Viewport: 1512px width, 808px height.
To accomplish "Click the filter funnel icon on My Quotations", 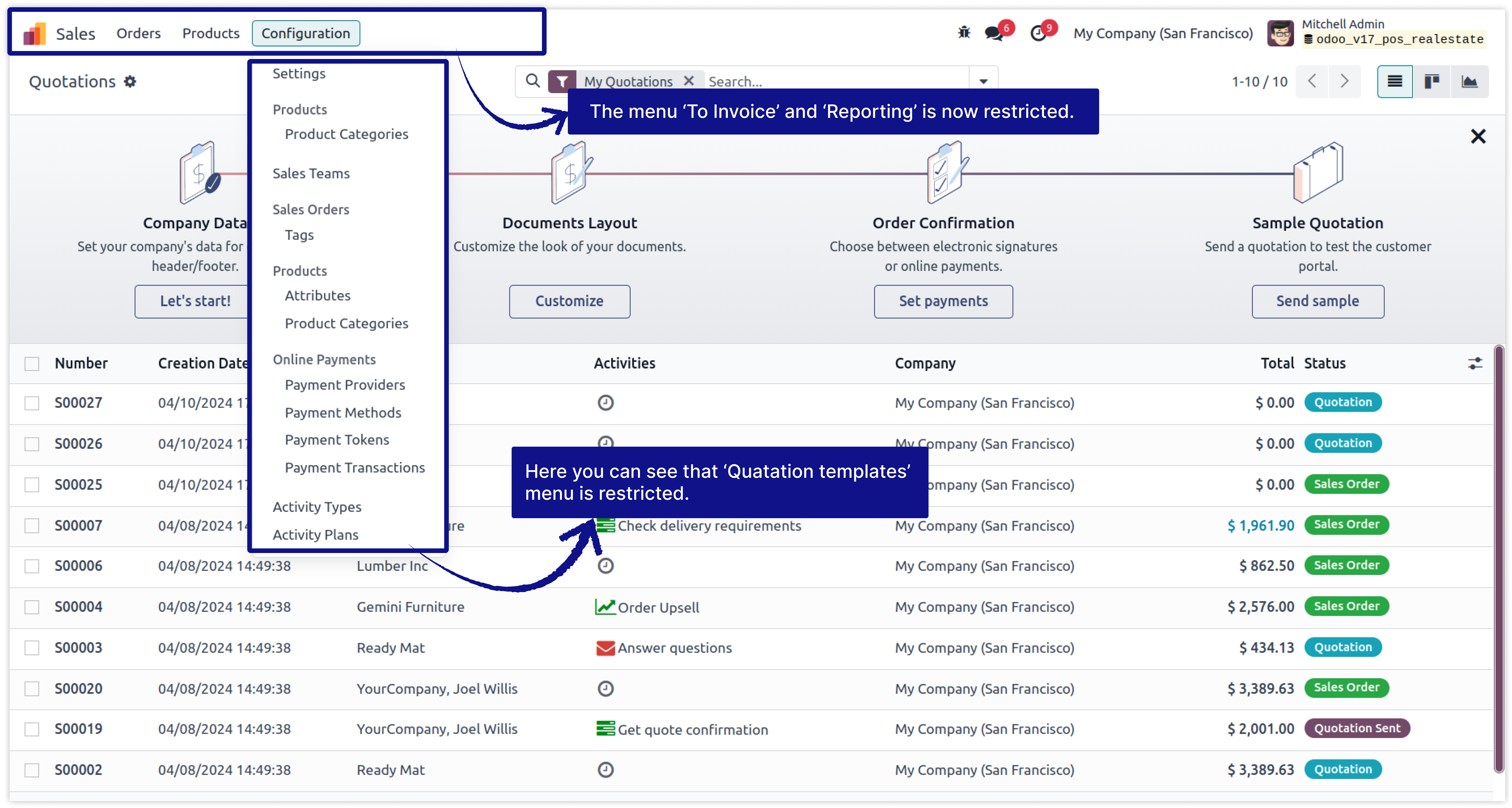I will (562, 82).
